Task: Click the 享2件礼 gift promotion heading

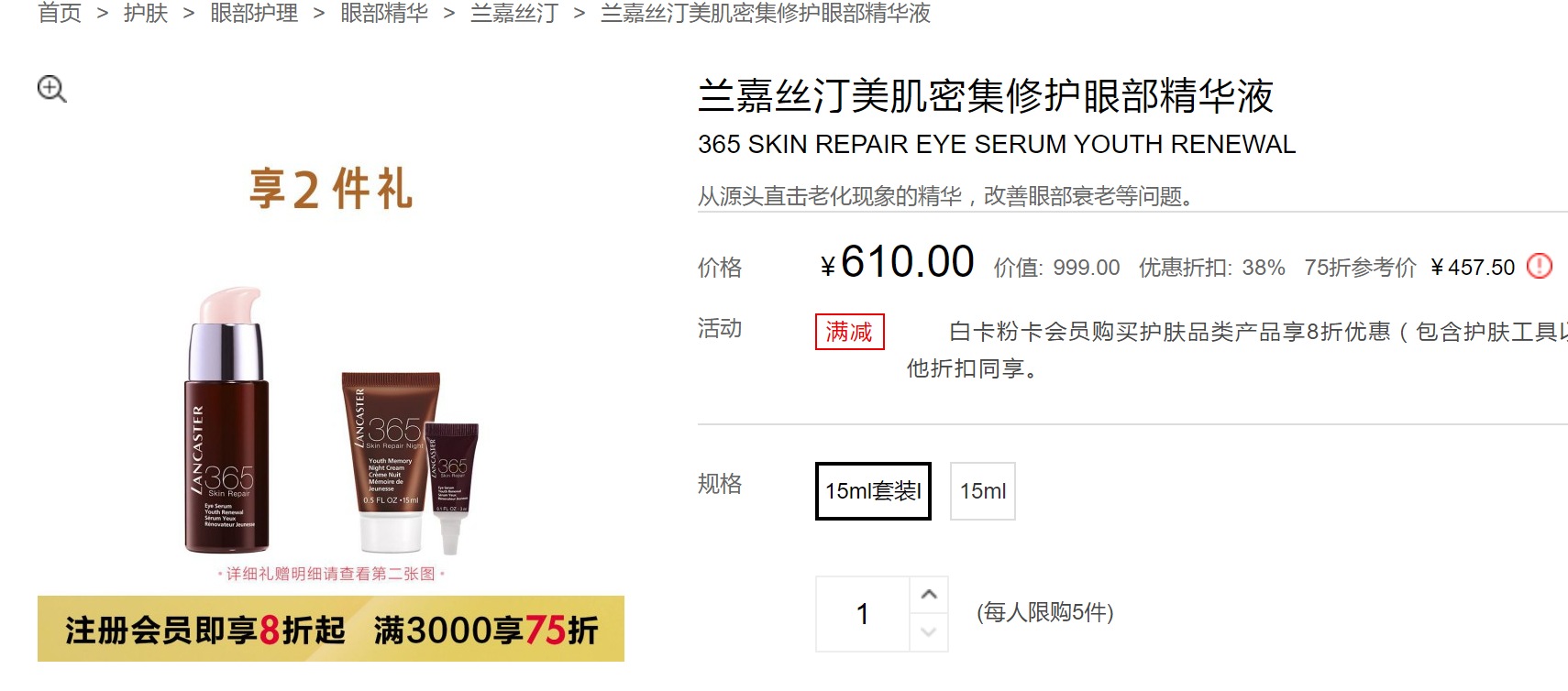Action: point(331,189)
